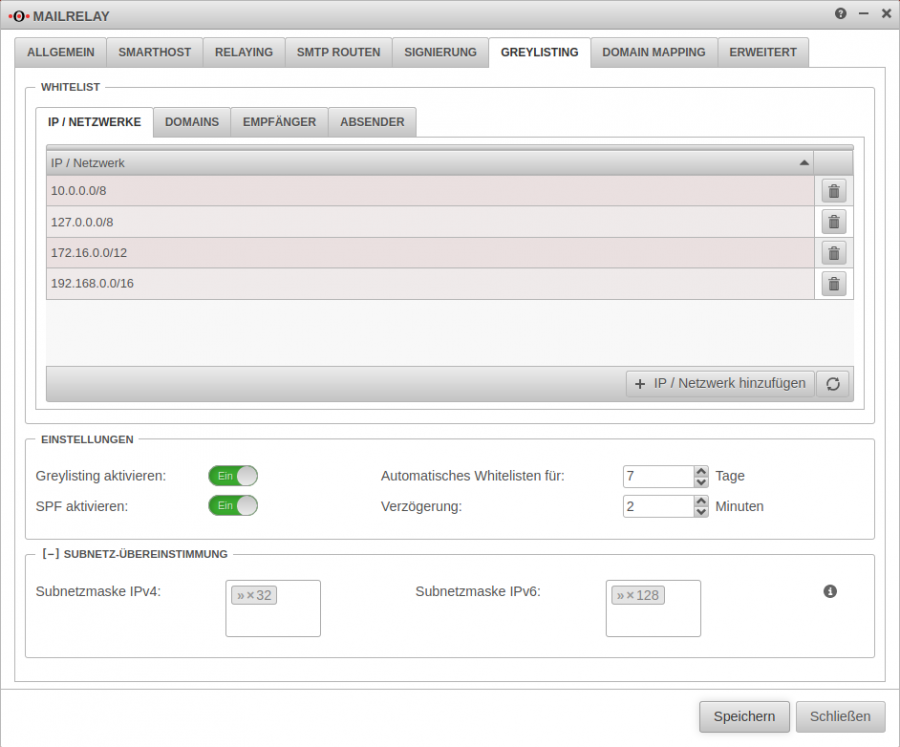Save settings with the Speichern button

click(x=744, y=716)
